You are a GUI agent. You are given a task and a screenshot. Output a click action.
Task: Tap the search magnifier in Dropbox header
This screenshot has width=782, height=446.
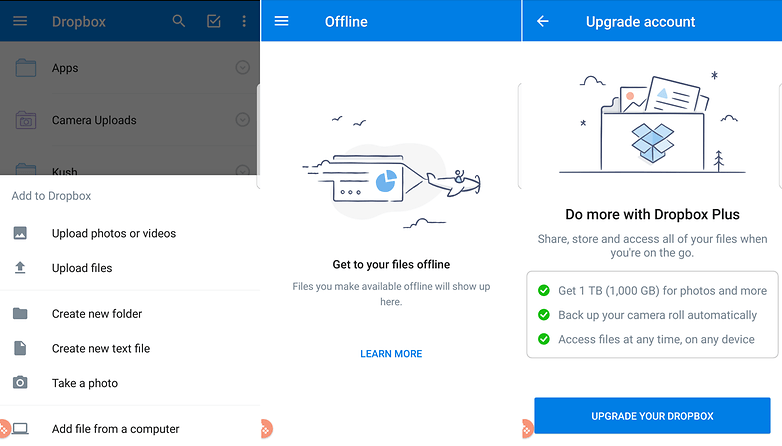click(x=179, y=21)
